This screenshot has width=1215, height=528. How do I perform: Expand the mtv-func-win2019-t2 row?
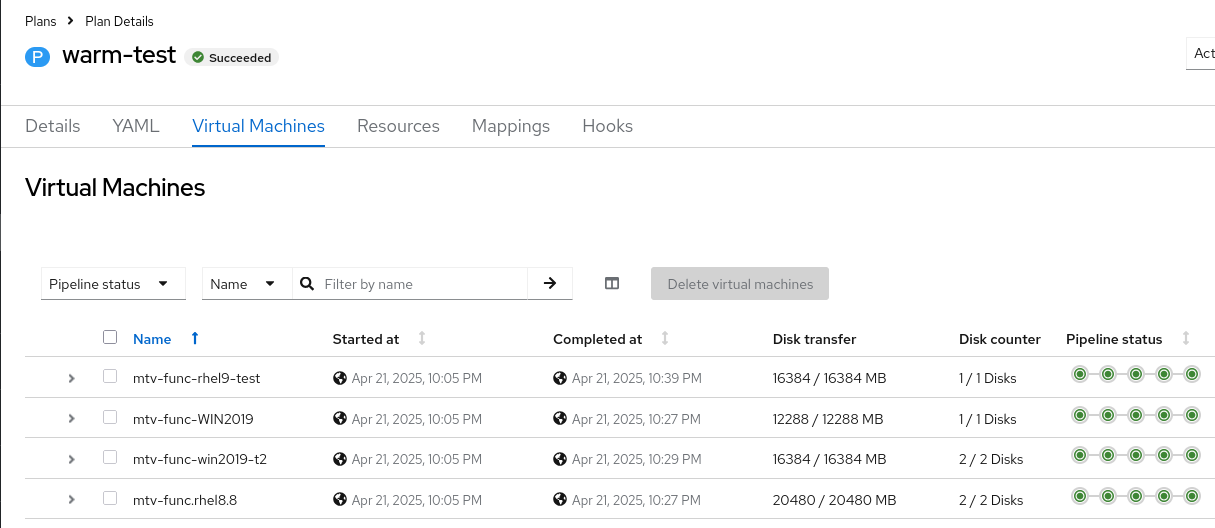(72, 459)
